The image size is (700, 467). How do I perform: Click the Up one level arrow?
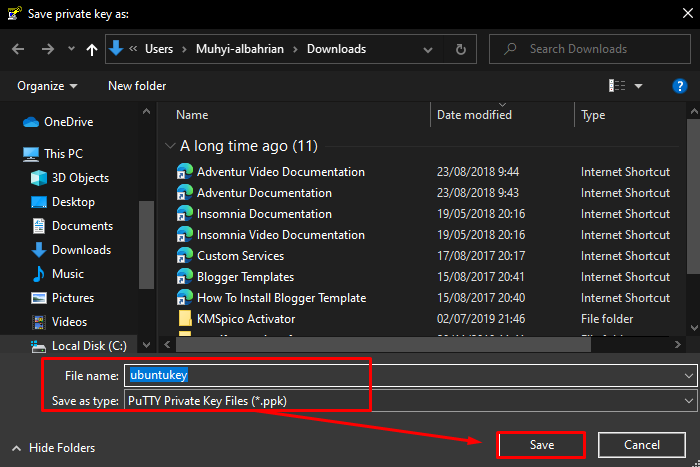[x=92, y=48]
